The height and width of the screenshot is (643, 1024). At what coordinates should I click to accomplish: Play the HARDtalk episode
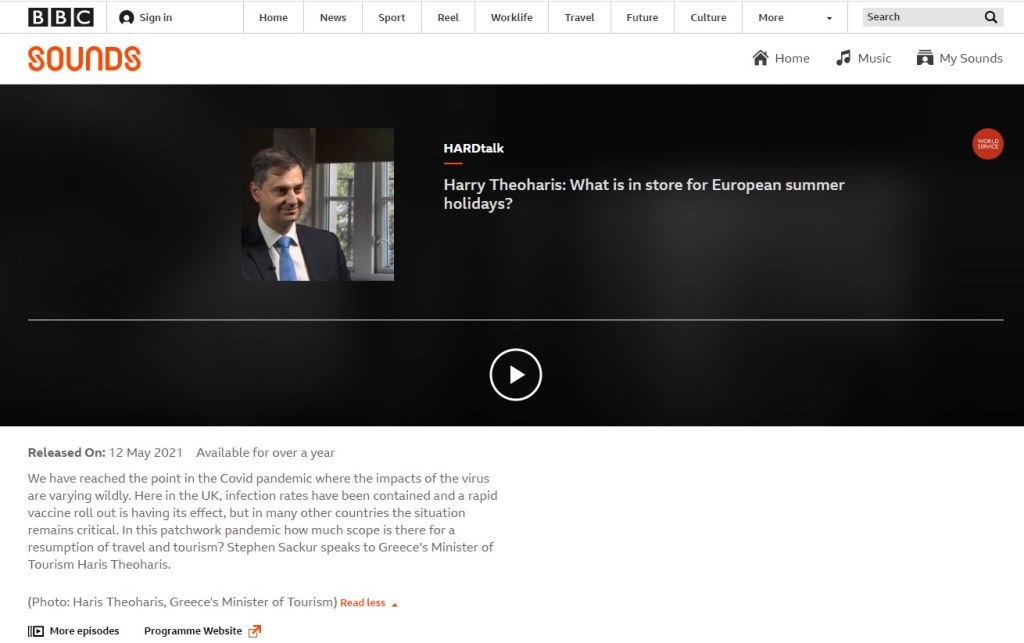tap(516, 375)
